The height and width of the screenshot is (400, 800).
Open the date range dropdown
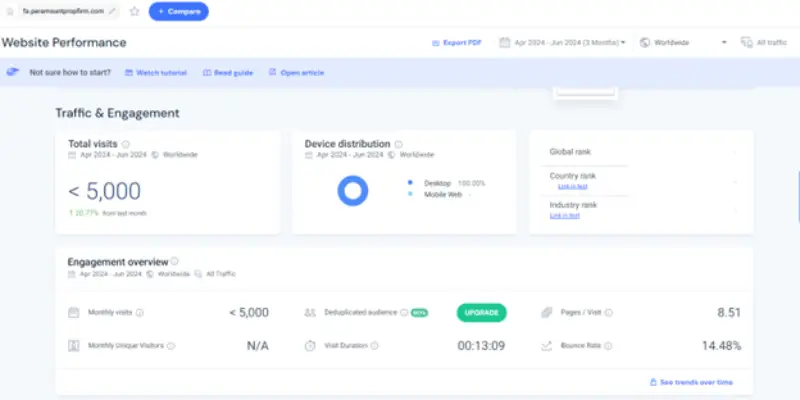pos(562,43)
